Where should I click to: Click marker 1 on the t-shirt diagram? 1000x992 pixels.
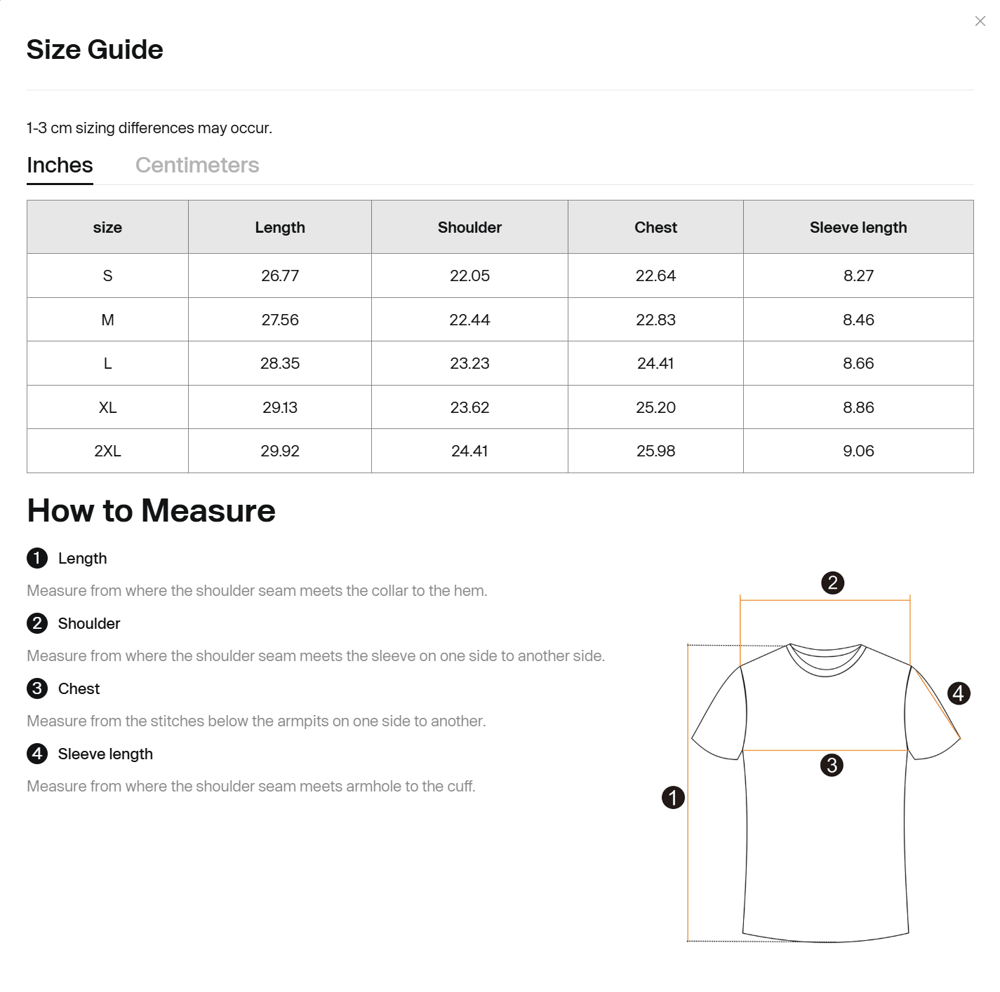tap(673, 797)
